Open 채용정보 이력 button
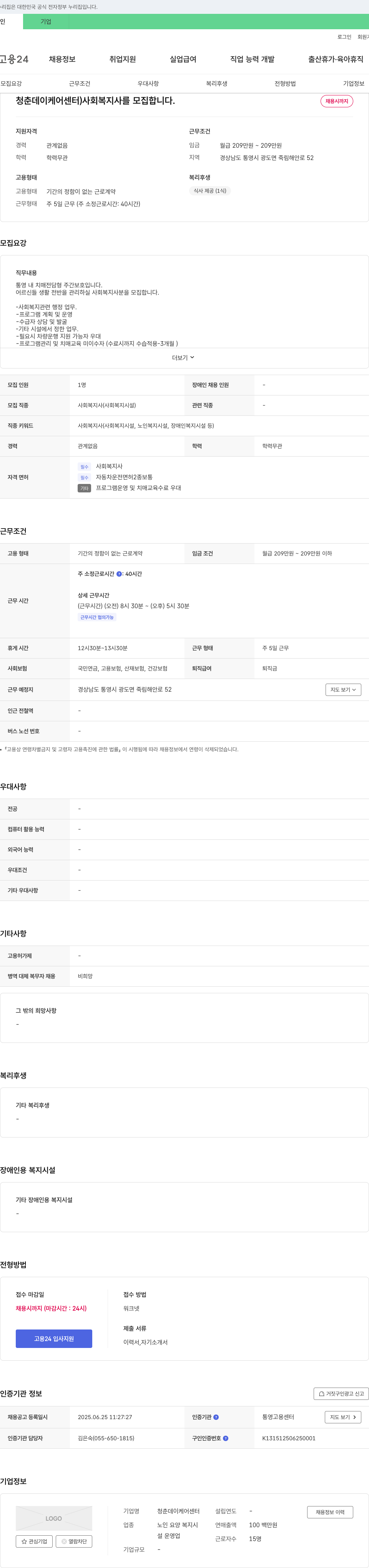The height and width of the screenshot is (1568, 369). tap(330, 1512)
